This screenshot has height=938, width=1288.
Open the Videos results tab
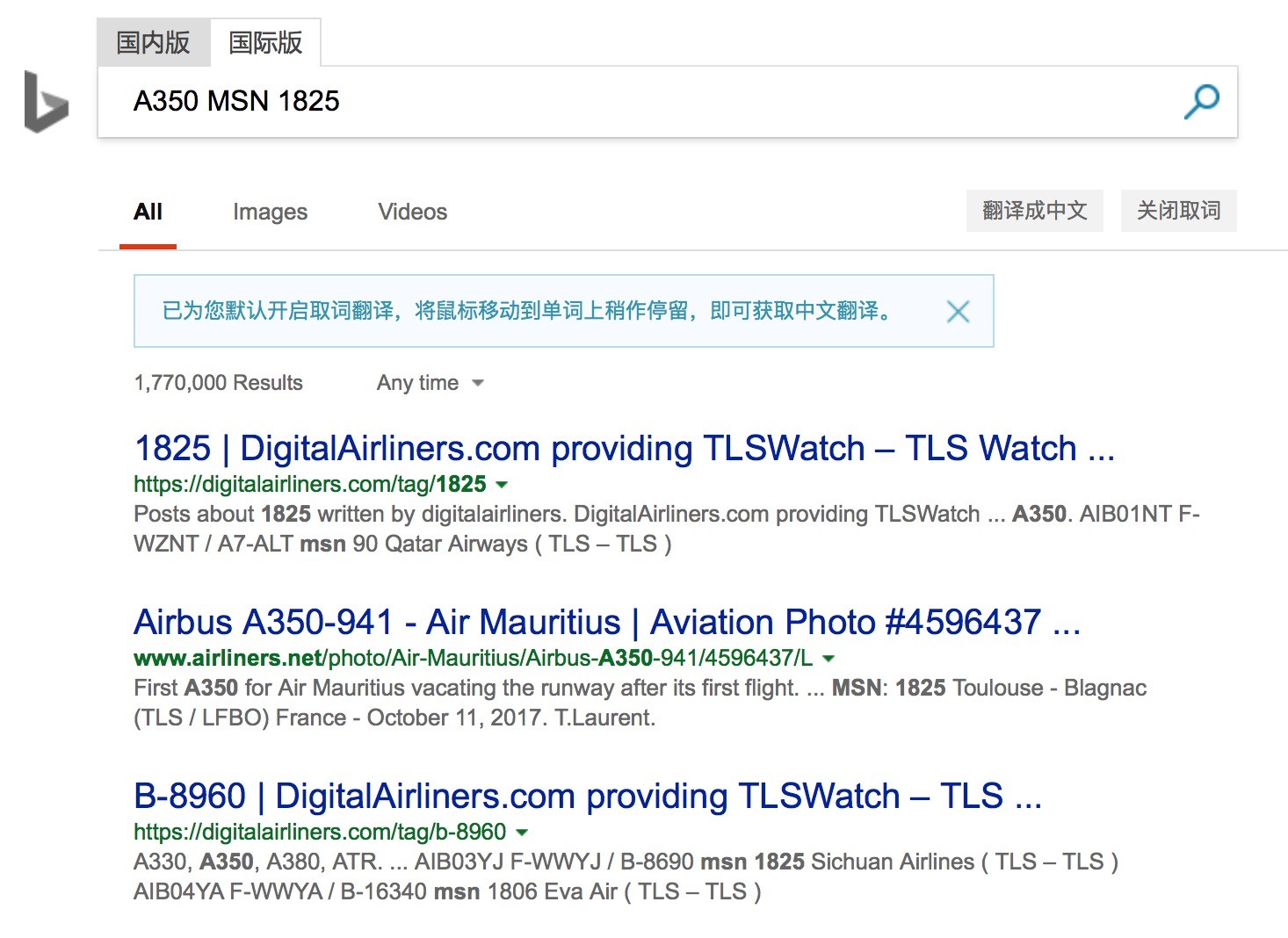point(412,212)
